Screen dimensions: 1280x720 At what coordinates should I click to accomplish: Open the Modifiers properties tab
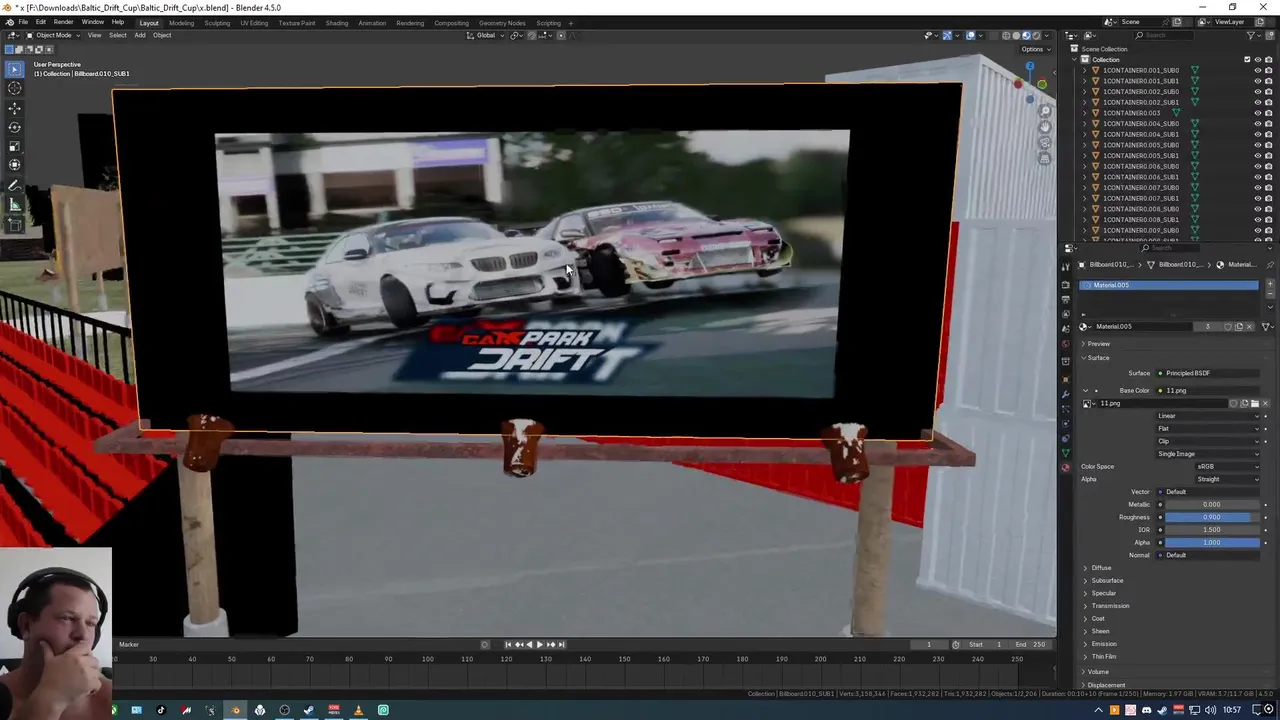pyautogui.click(x=1065, y=394)
